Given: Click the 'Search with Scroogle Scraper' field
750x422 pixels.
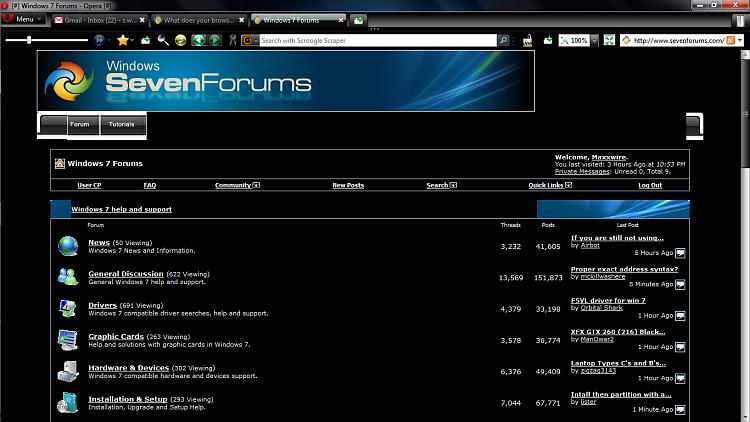Looking at the screenshot, I should coord(378,41).
